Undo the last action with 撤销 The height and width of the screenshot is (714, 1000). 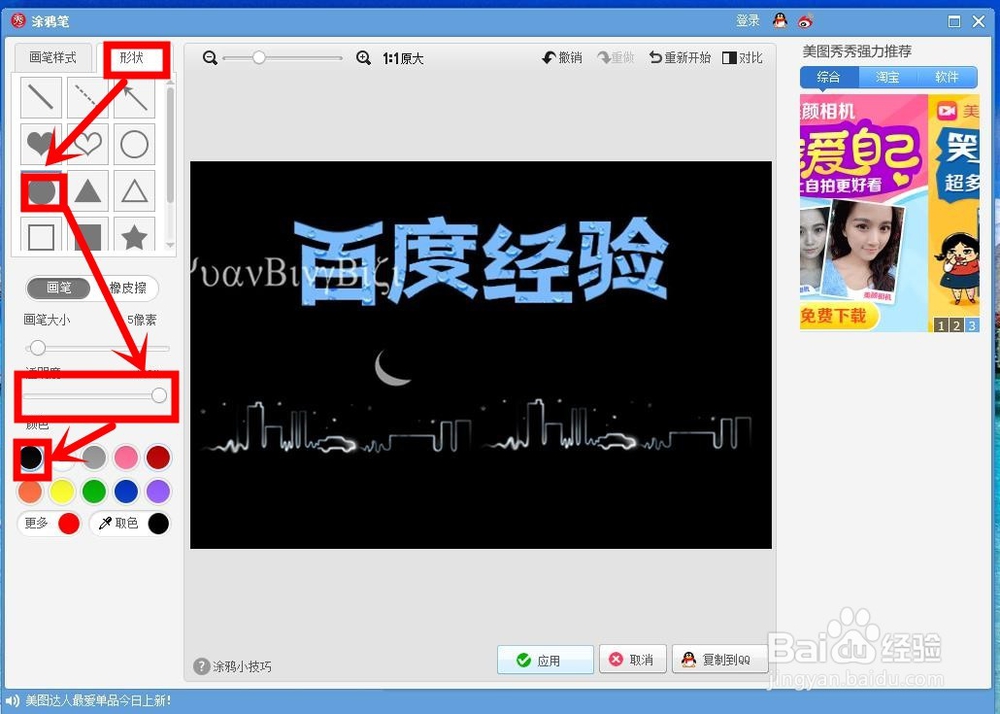tap(562, 58)
